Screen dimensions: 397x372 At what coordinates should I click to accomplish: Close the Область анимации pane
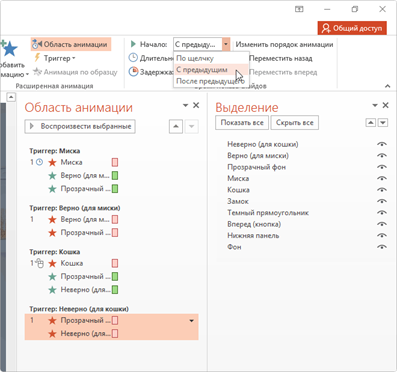point(196,105)
